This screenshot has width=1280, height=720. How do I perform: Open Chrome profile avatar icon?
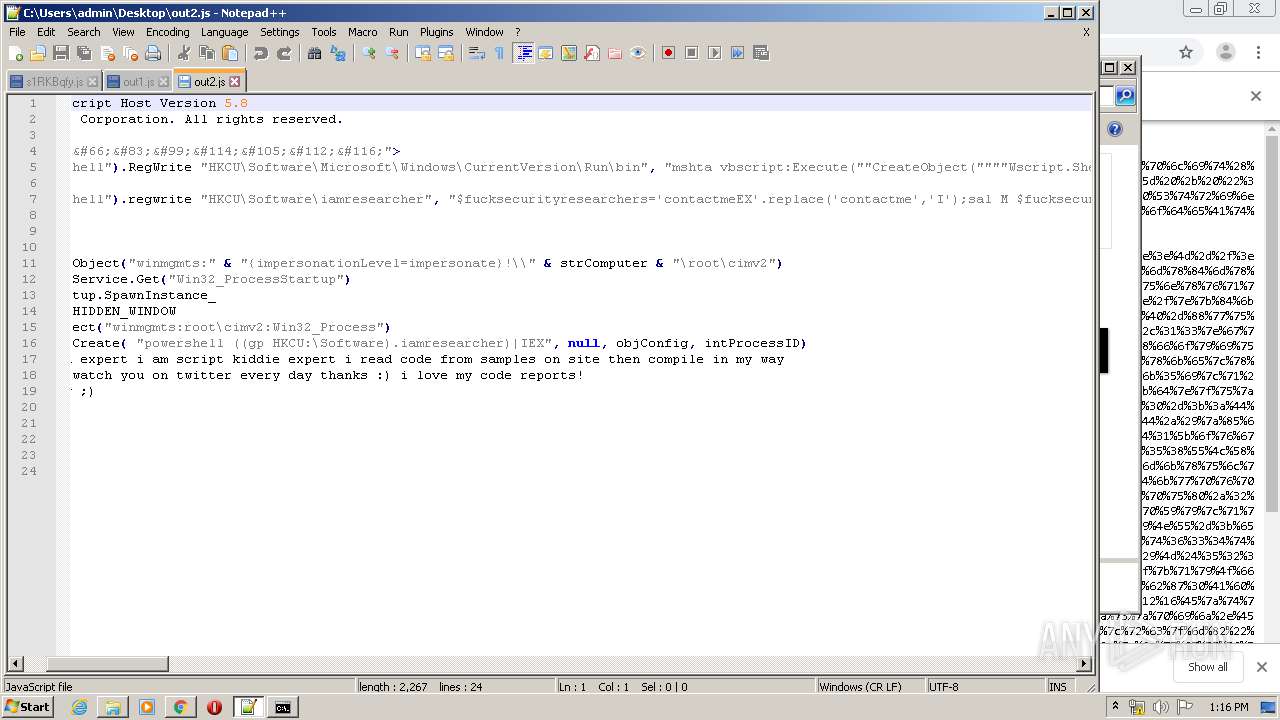coord(1226,52)
